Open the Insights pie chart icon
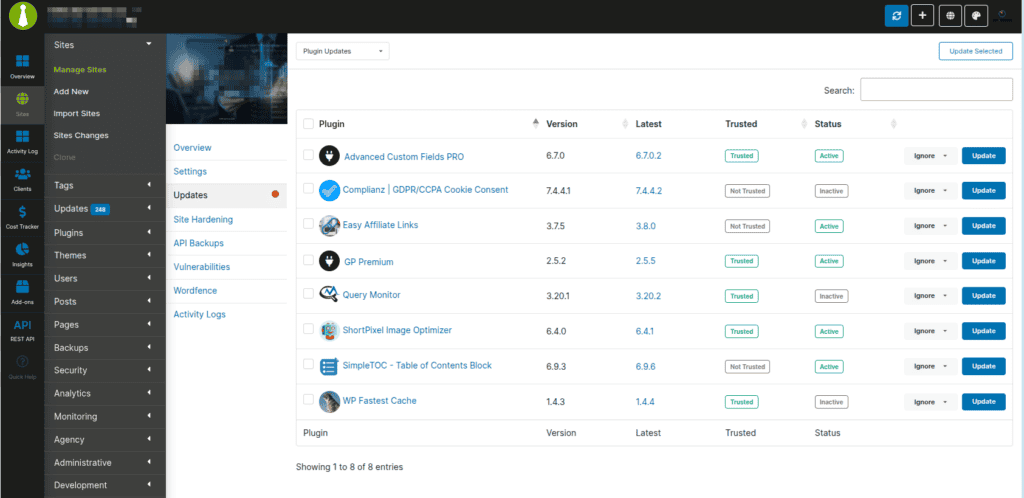 [21, 251]
